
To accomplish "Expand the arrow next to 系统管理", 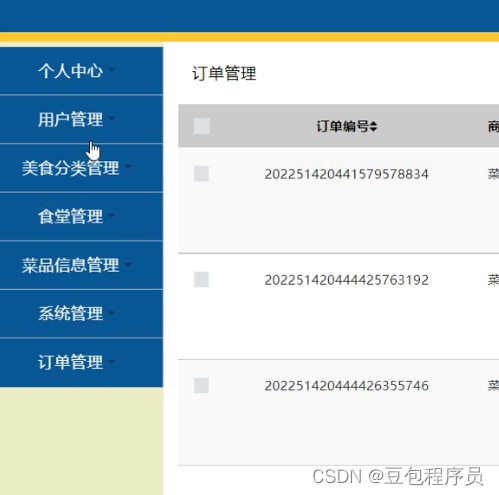I will [x=111, y=313].
